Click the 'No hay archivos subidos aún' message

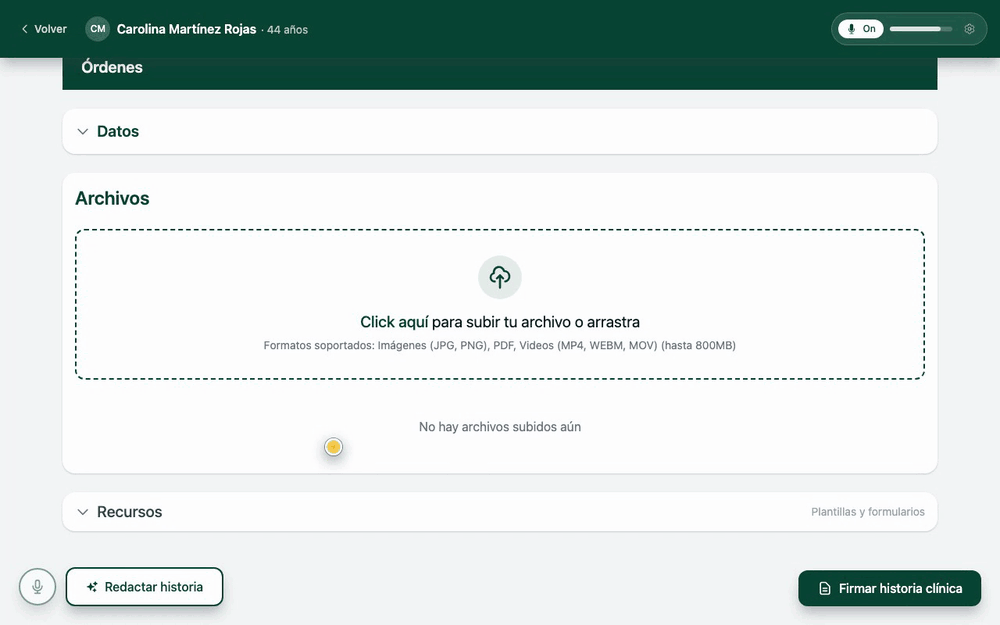[500, 427]
